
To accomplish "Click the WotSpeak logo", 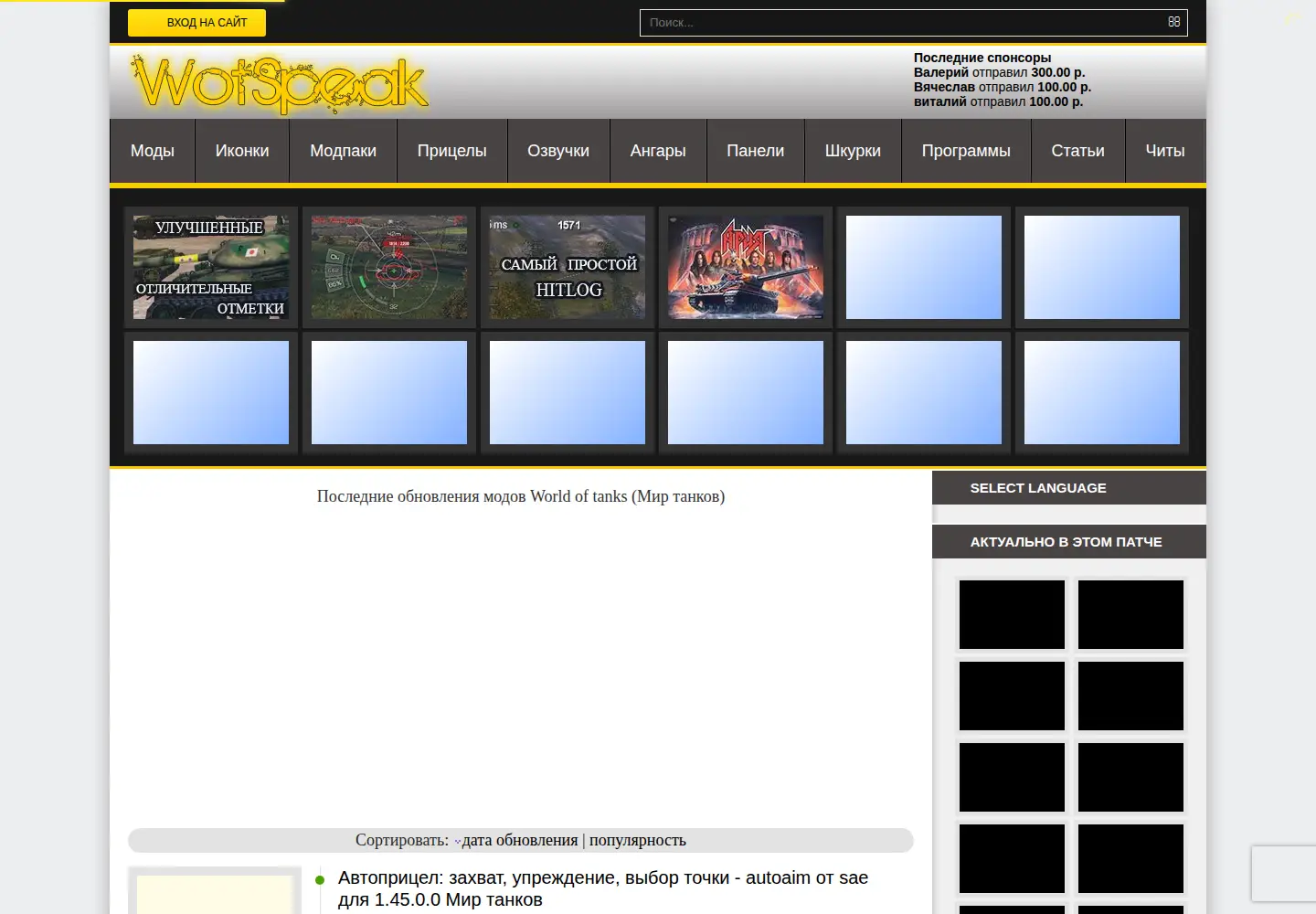I will pyautogui.click(x=281, y=84).
